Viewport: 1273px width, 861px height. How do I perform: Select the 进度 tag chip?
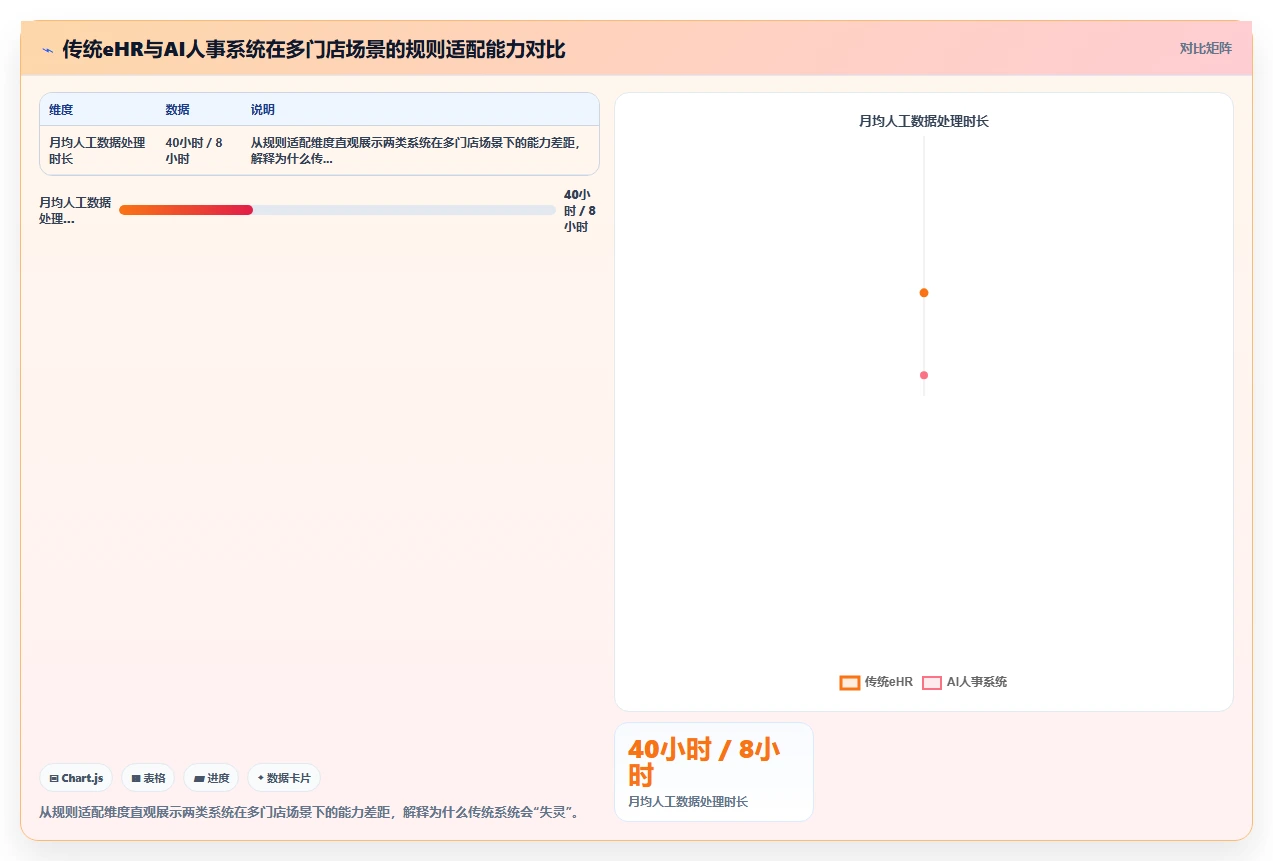pyautogui.click(x=211, y=778)
